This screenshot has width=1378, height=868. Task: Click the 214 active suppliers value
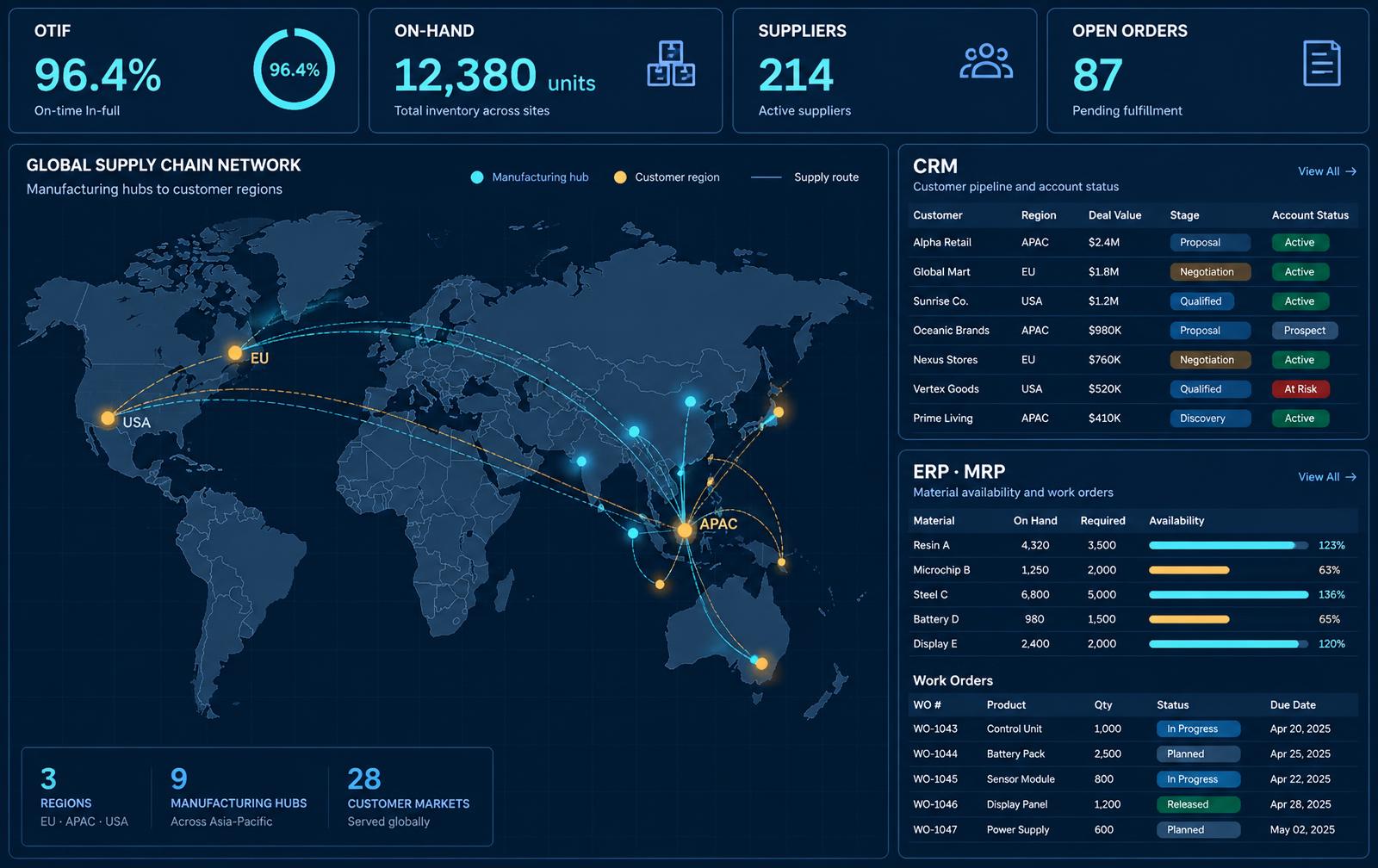click(x=796, y=76)
